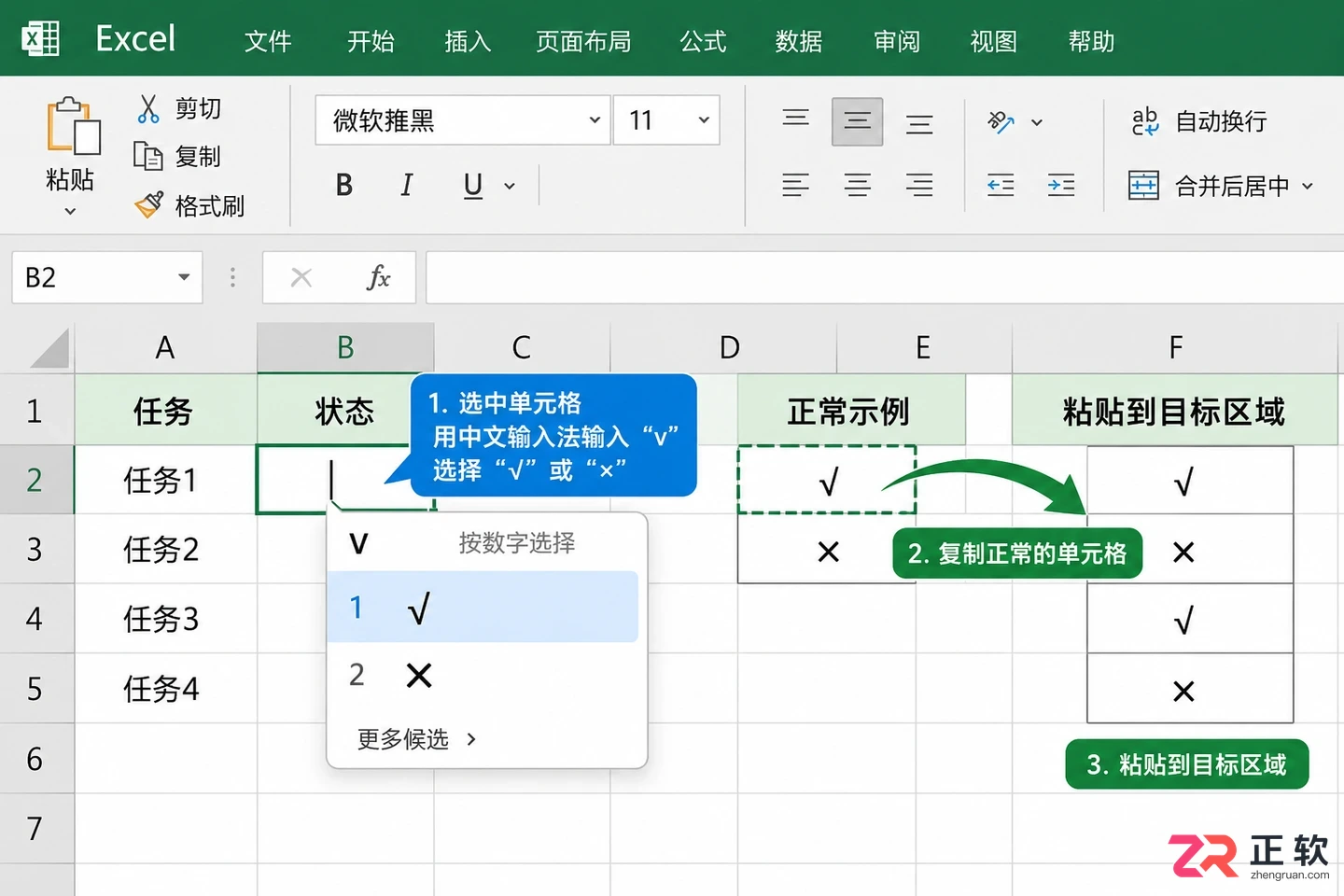Click the formula bar input field
The height and width of the screenshot is (896, 1344).
pos(884,277)
